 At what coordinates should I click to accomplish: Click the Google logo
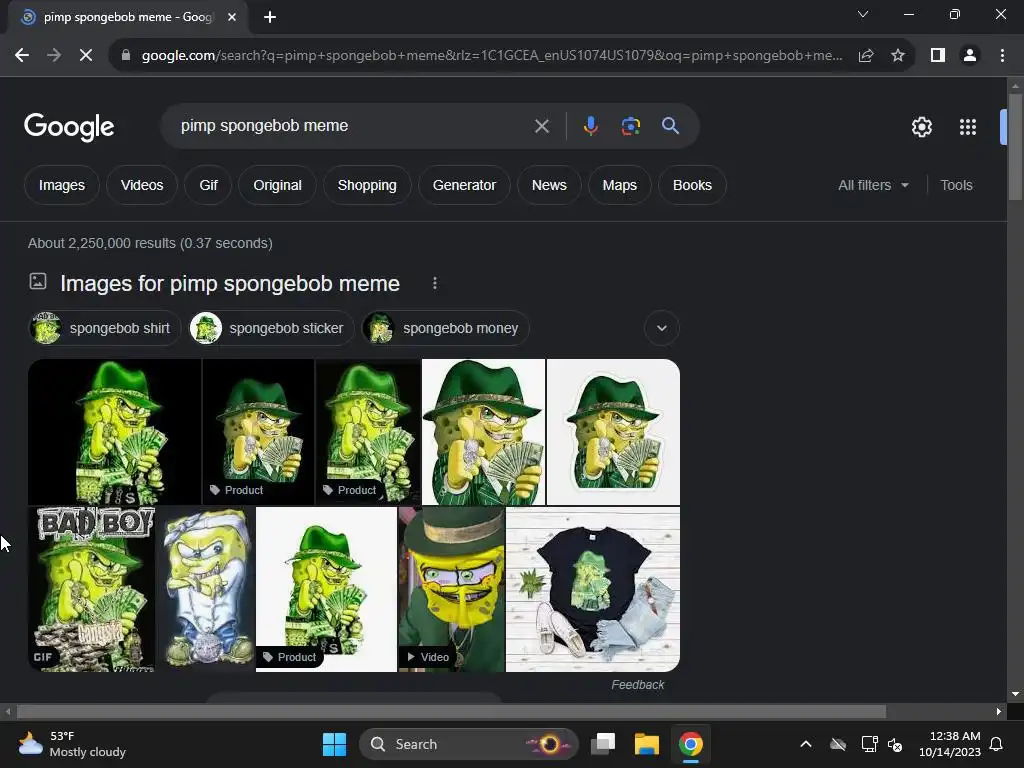pos(69,127)
